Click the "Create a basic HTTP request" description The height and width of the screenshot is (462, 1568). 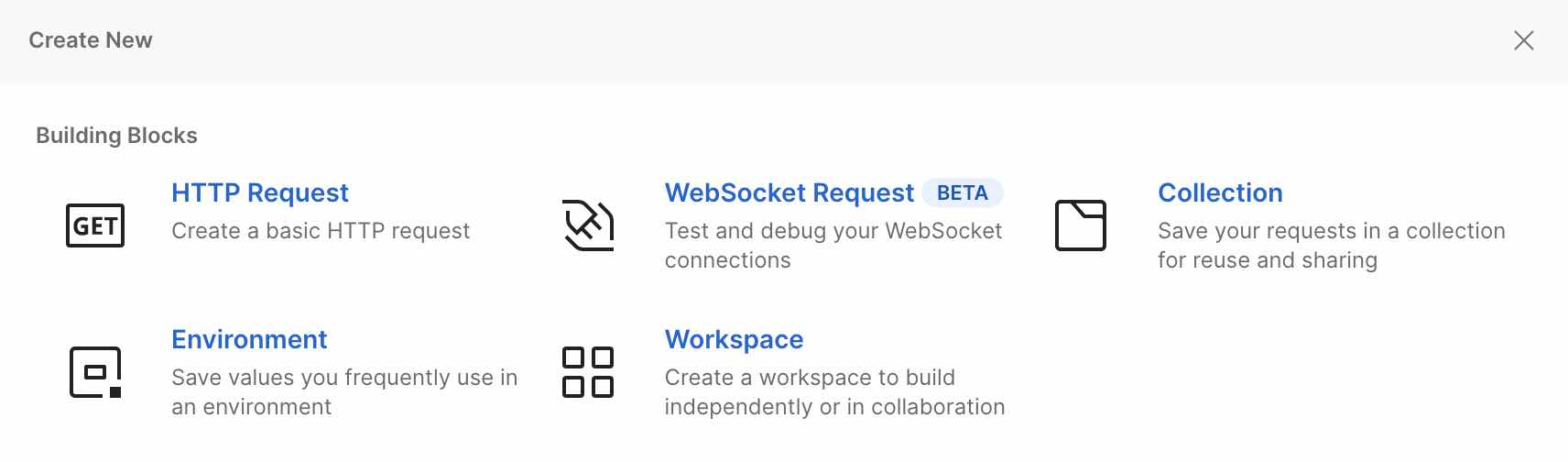(x=321, y=231)
